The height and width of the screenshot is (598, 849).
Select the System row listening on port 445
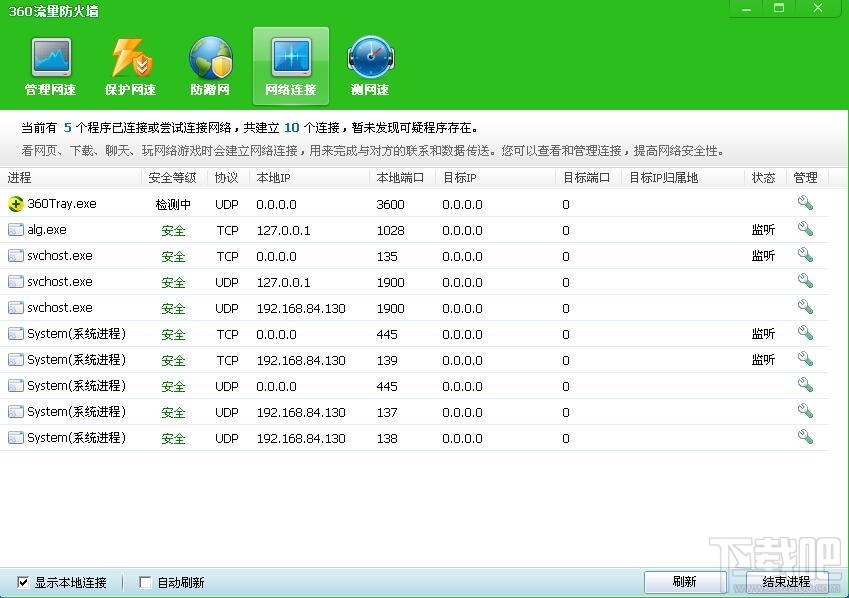tap(300, 333)
